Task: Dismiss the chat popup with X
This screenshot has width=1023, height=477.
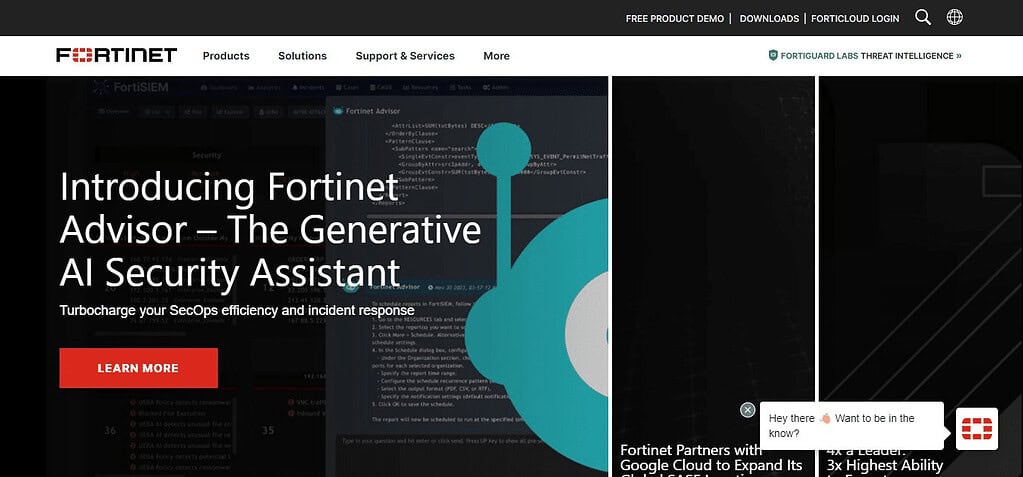Action: pyautogui.click(x=748, y=410)
